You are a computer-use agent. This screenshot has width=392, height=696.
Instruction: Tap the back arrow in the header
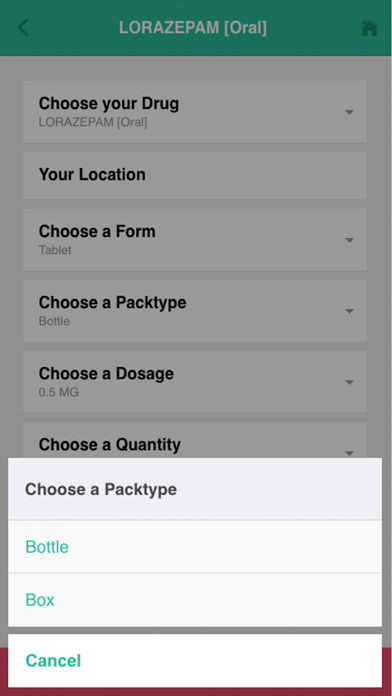pyautogui.click(x=23, y=28)
